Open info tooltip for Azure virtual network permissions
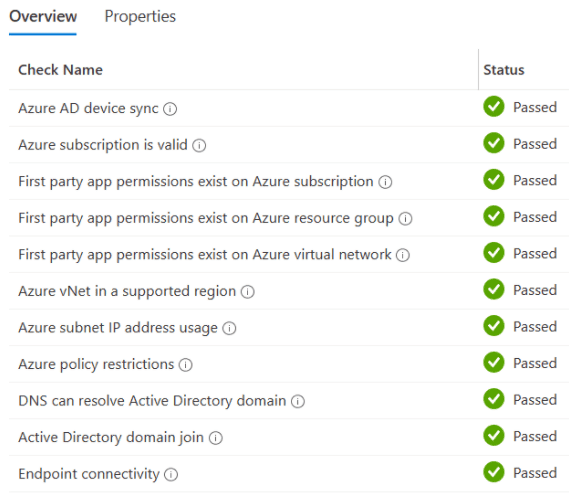 pyautogui.click(x=402, y=255)
